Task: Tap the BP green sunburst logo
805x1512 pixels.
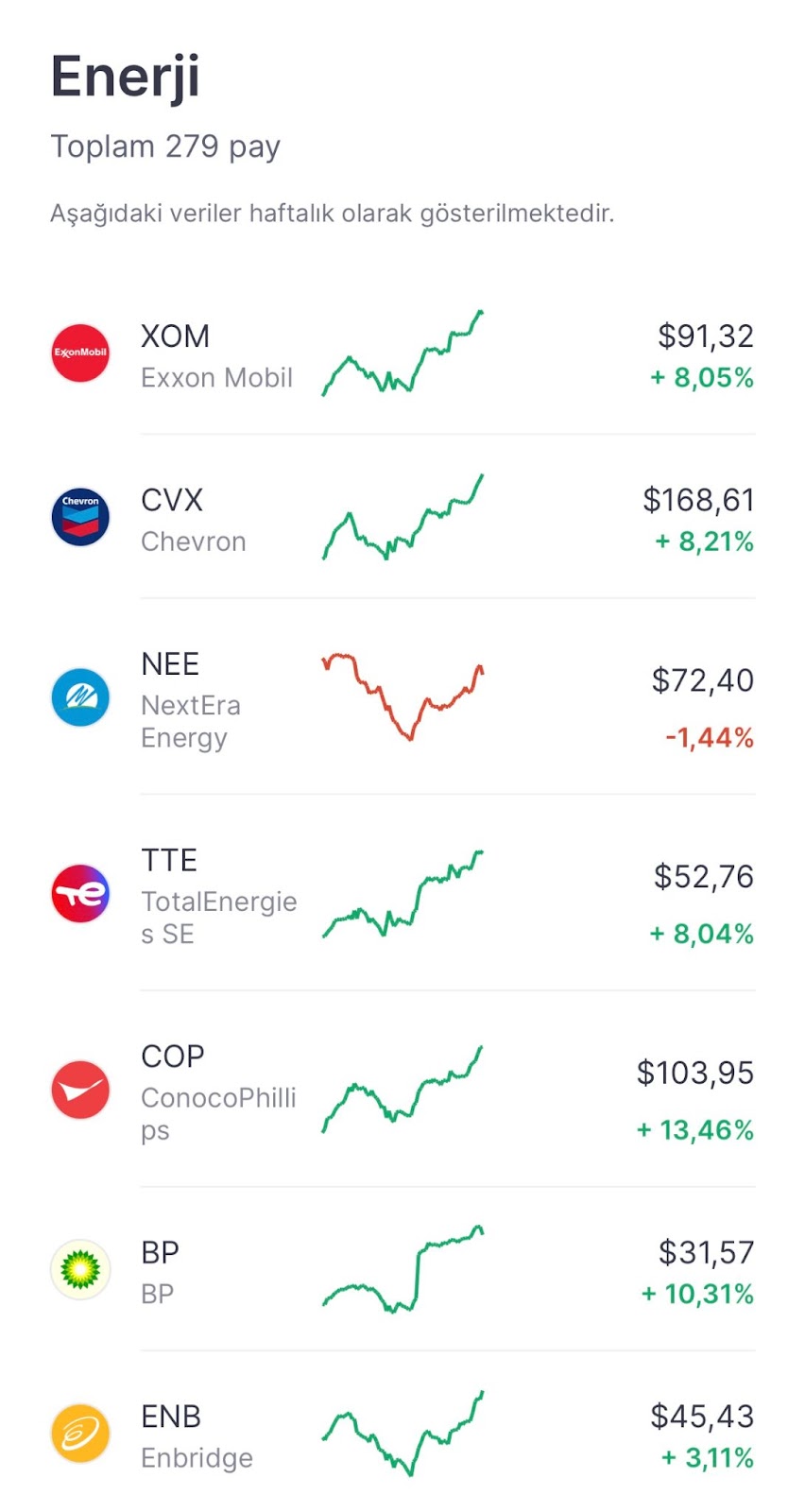Action: point(80,1269)
